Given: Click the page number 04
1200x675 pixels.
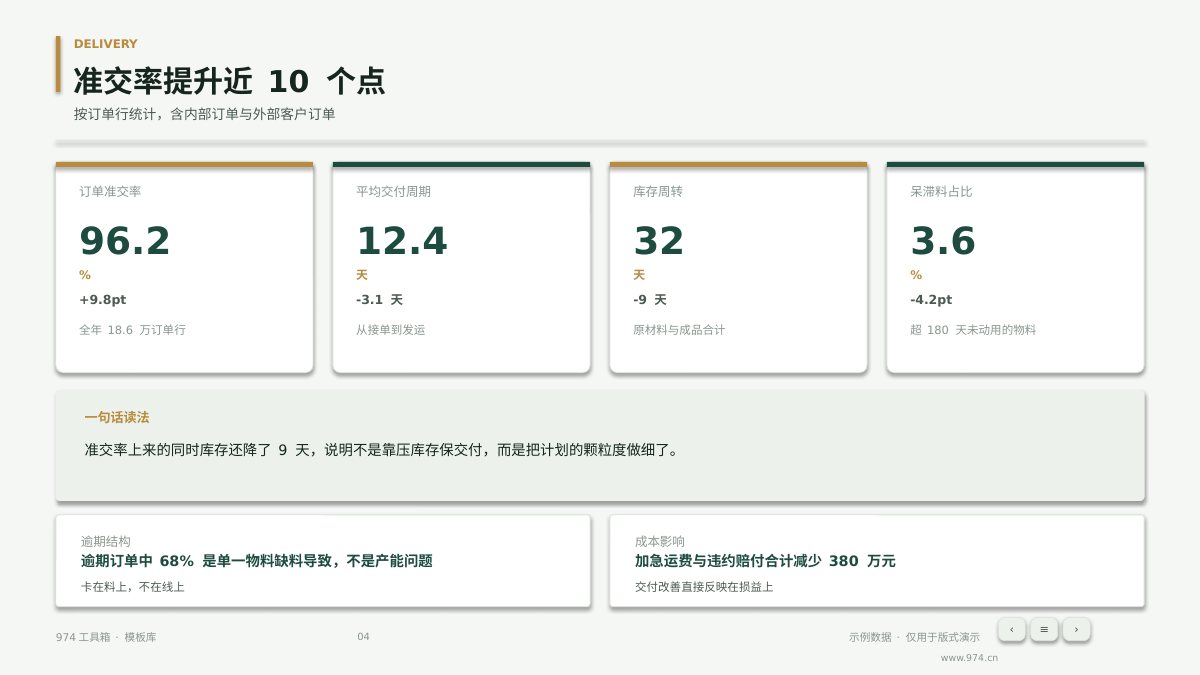Looking at the screenshot, I should point(363,637).
